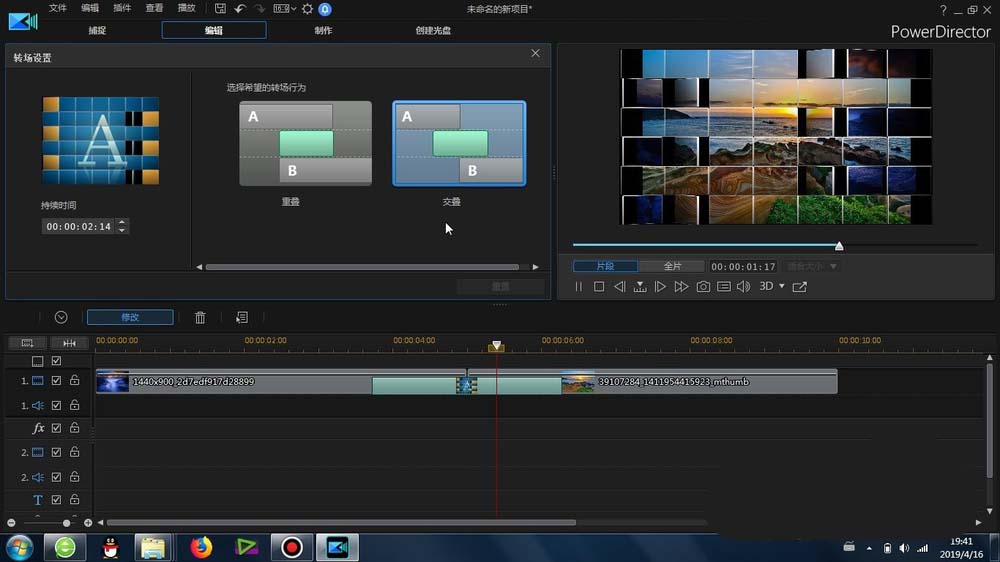Viewport: 1000px width, 562px height.
Task: Click the 修改 button above timeline
Action: click(x=130, y=317)
